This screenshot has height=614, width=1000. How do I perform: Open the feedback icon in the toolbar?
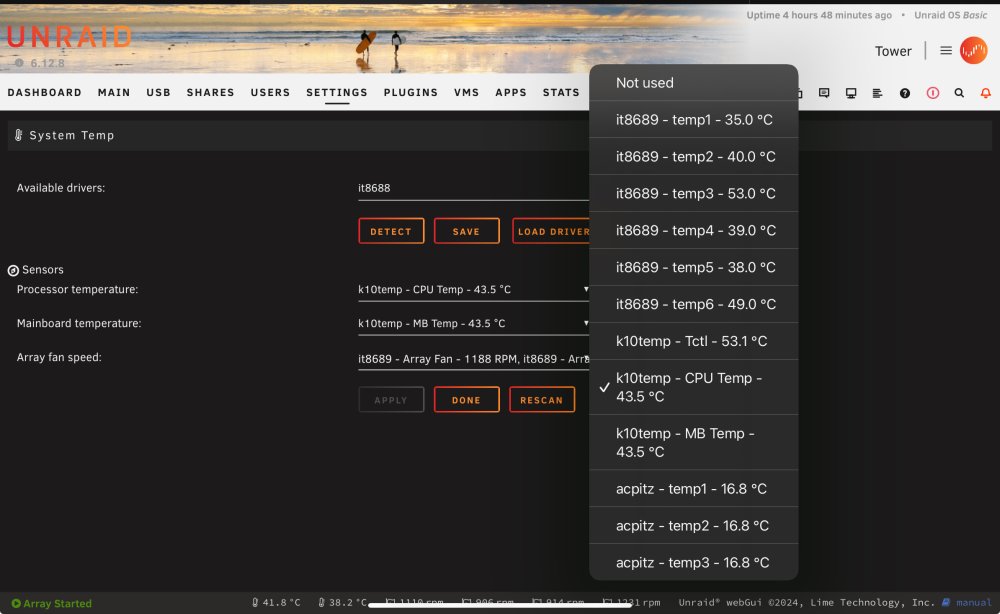coord(824,93)
